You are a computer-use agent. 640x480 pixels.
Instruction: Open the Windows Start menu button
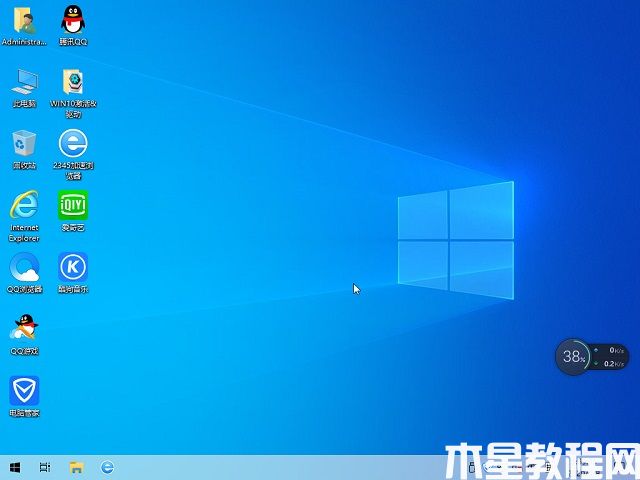click(x=15, y=467)
